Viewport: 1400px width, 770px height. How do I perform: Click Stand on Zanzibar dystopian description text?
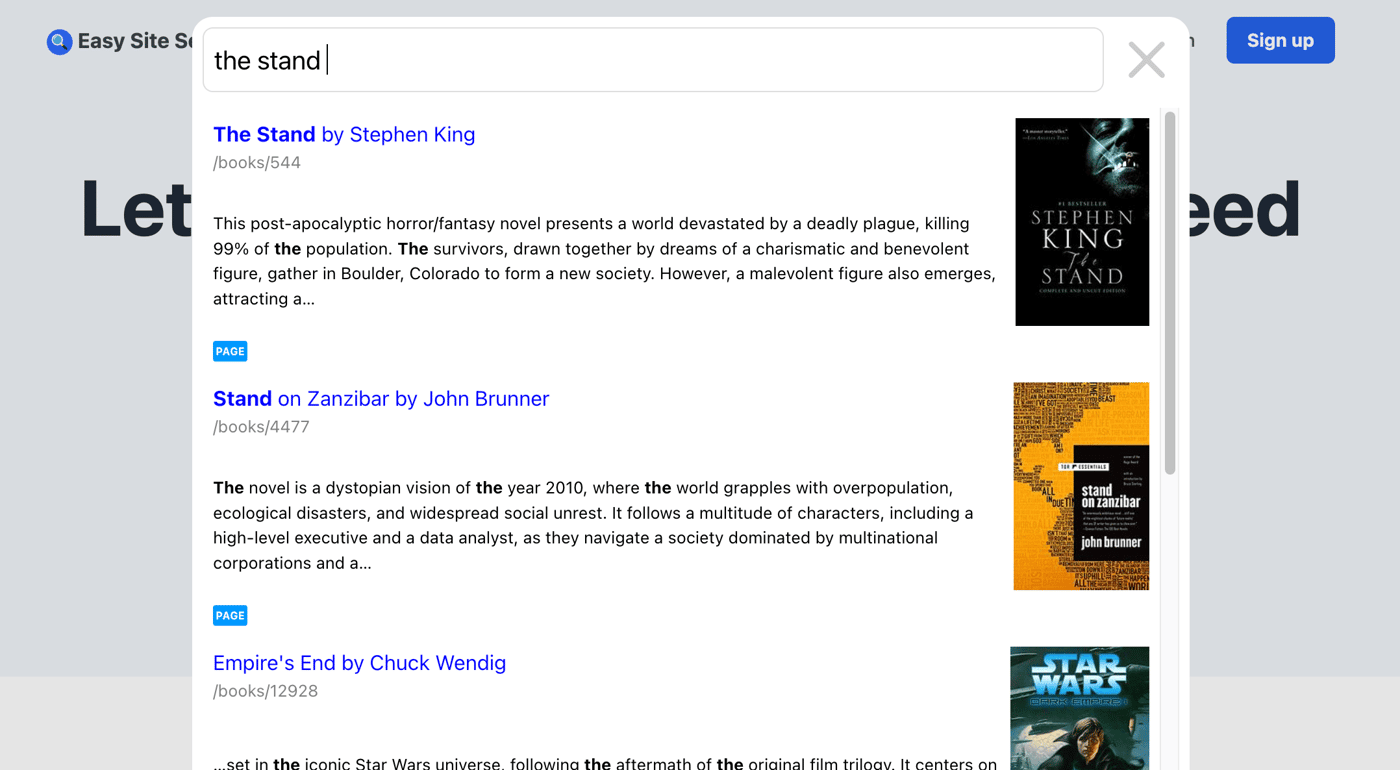pyautogui.click(x=593, y=525)
